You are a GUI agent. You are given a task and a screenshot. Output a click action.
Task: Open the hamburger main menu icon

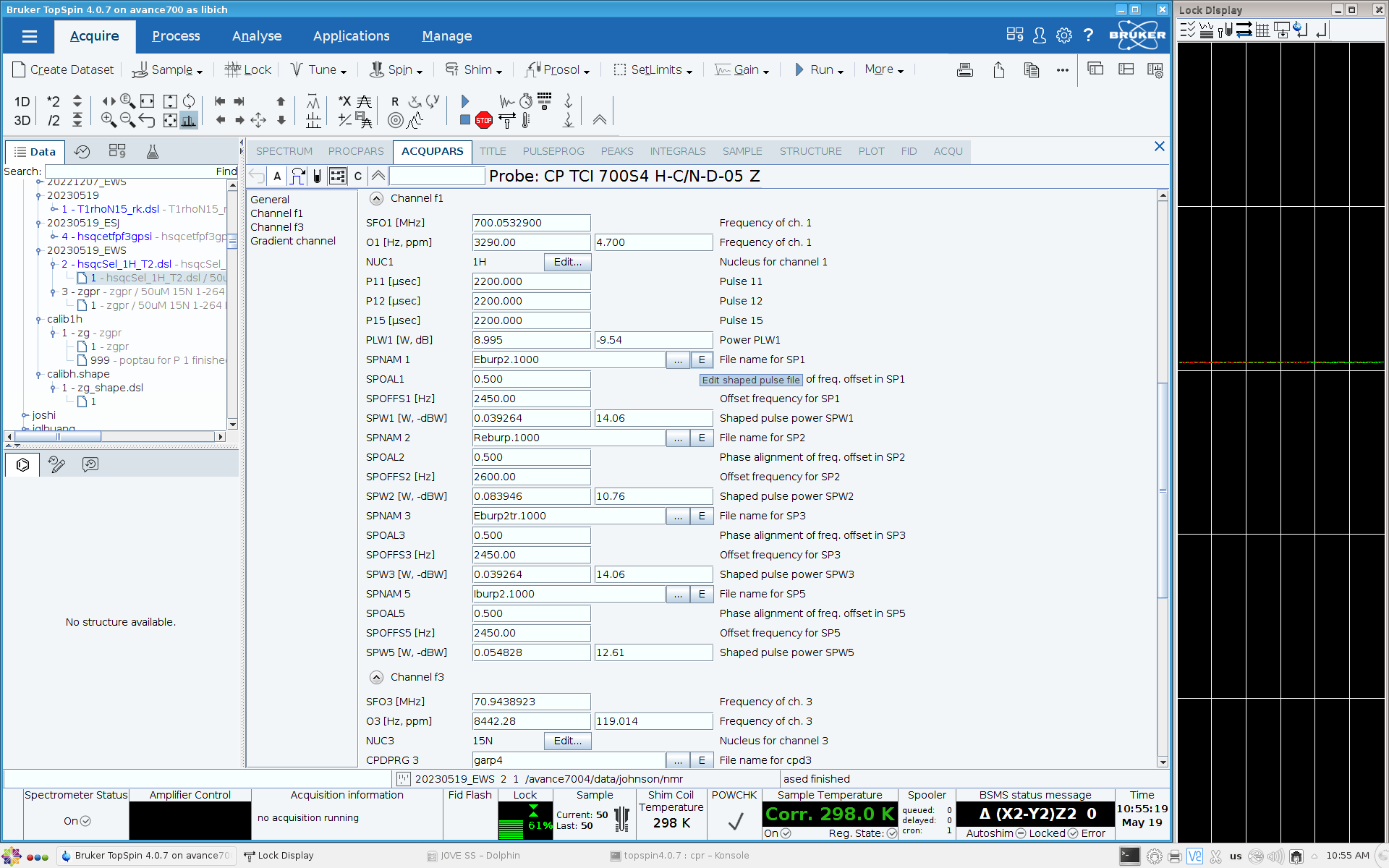point(30,36)
